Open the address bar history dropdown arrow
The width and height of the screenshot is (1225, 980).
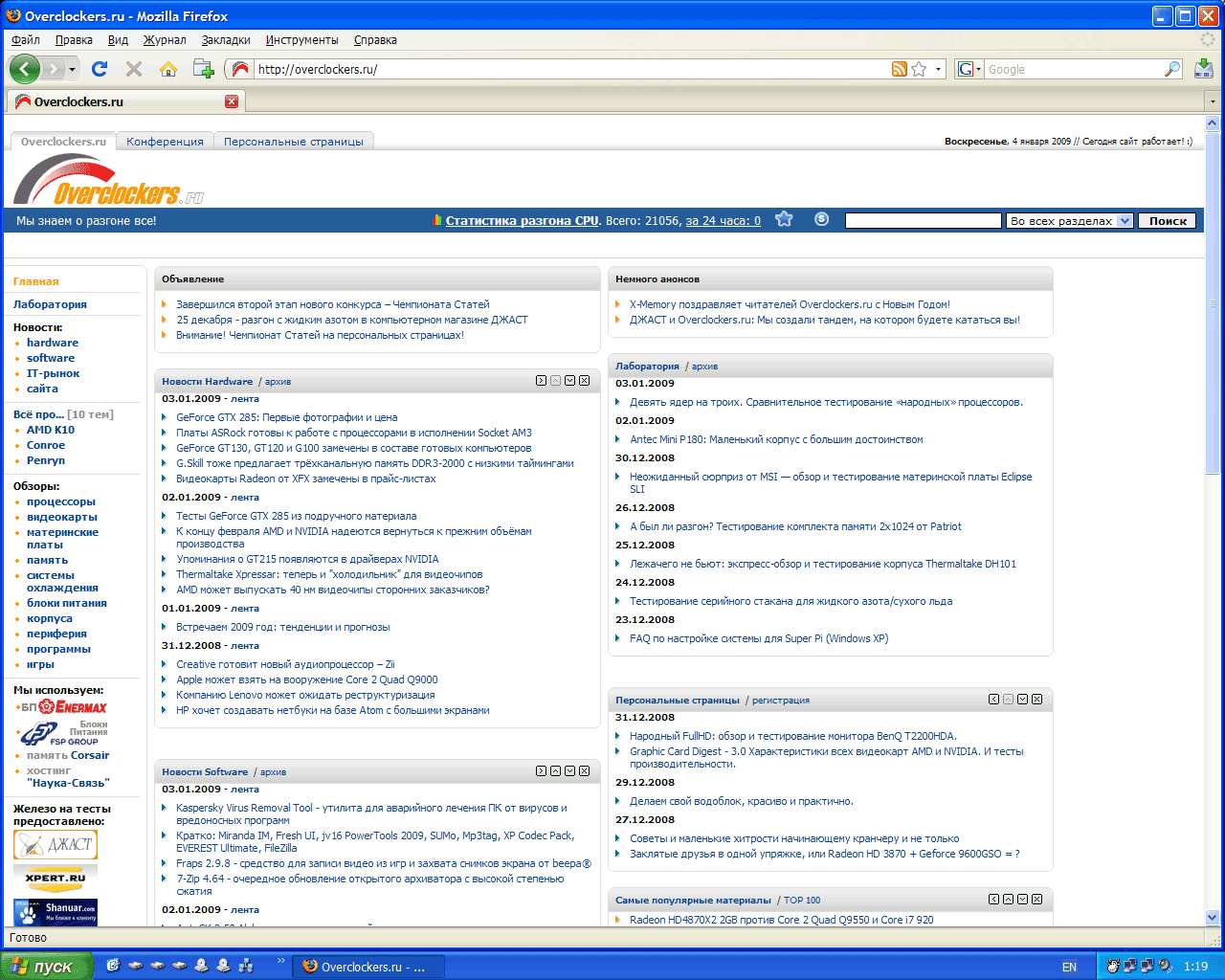(x=939, y=69)
